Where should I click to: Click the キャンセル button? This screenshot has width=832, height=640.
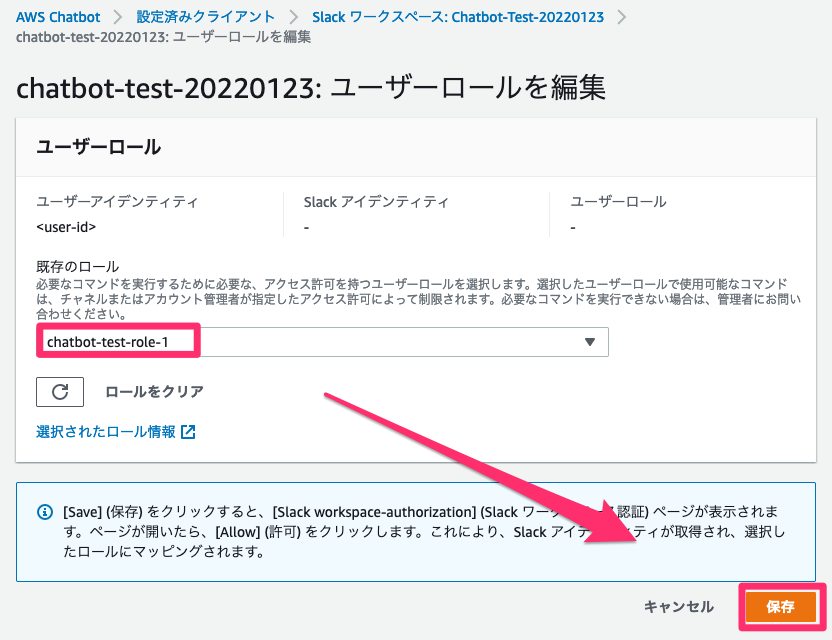(x=679, y=607)
